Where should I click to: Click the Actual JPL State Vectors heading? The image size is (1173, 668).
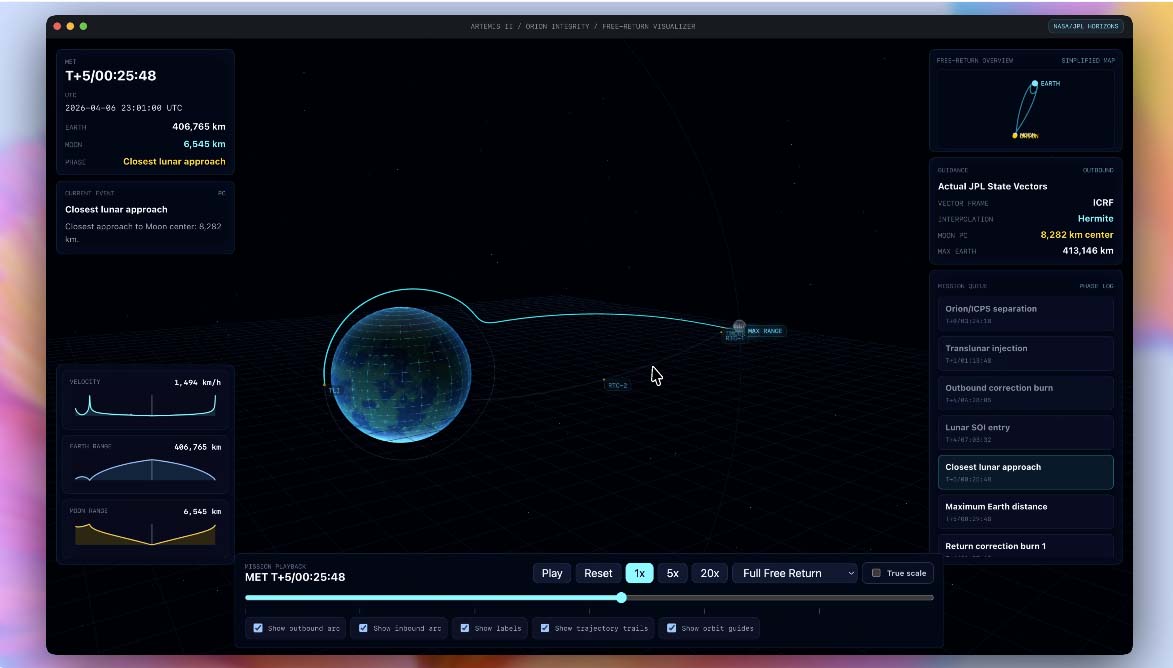point(993,186)
